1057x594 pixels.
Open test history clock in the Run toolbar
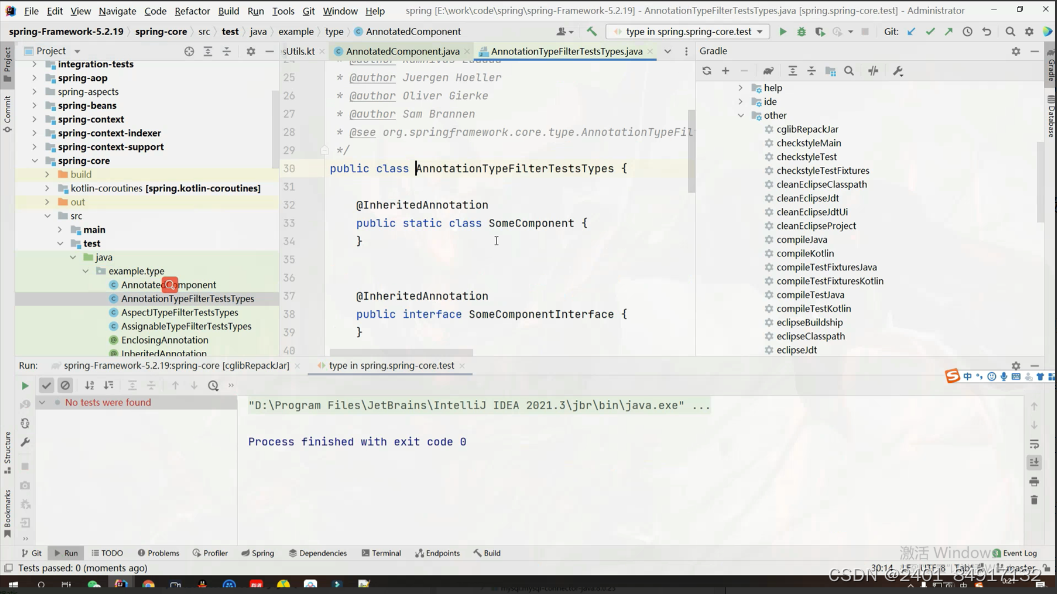[213, 386]
